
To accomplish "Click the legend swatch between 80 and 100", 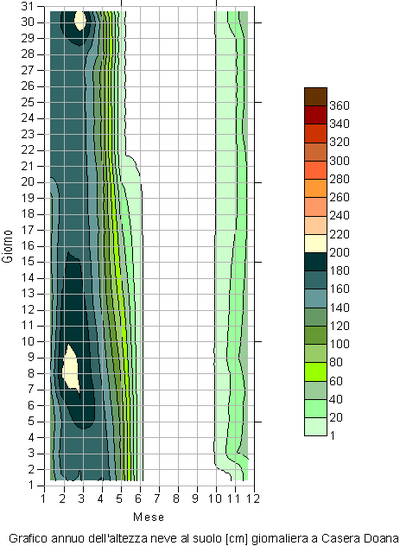I will [315, 353].
